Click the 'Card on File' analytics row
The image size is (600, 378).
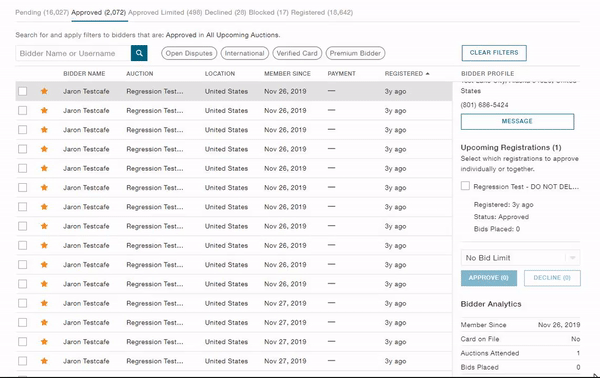coord(520,339)
